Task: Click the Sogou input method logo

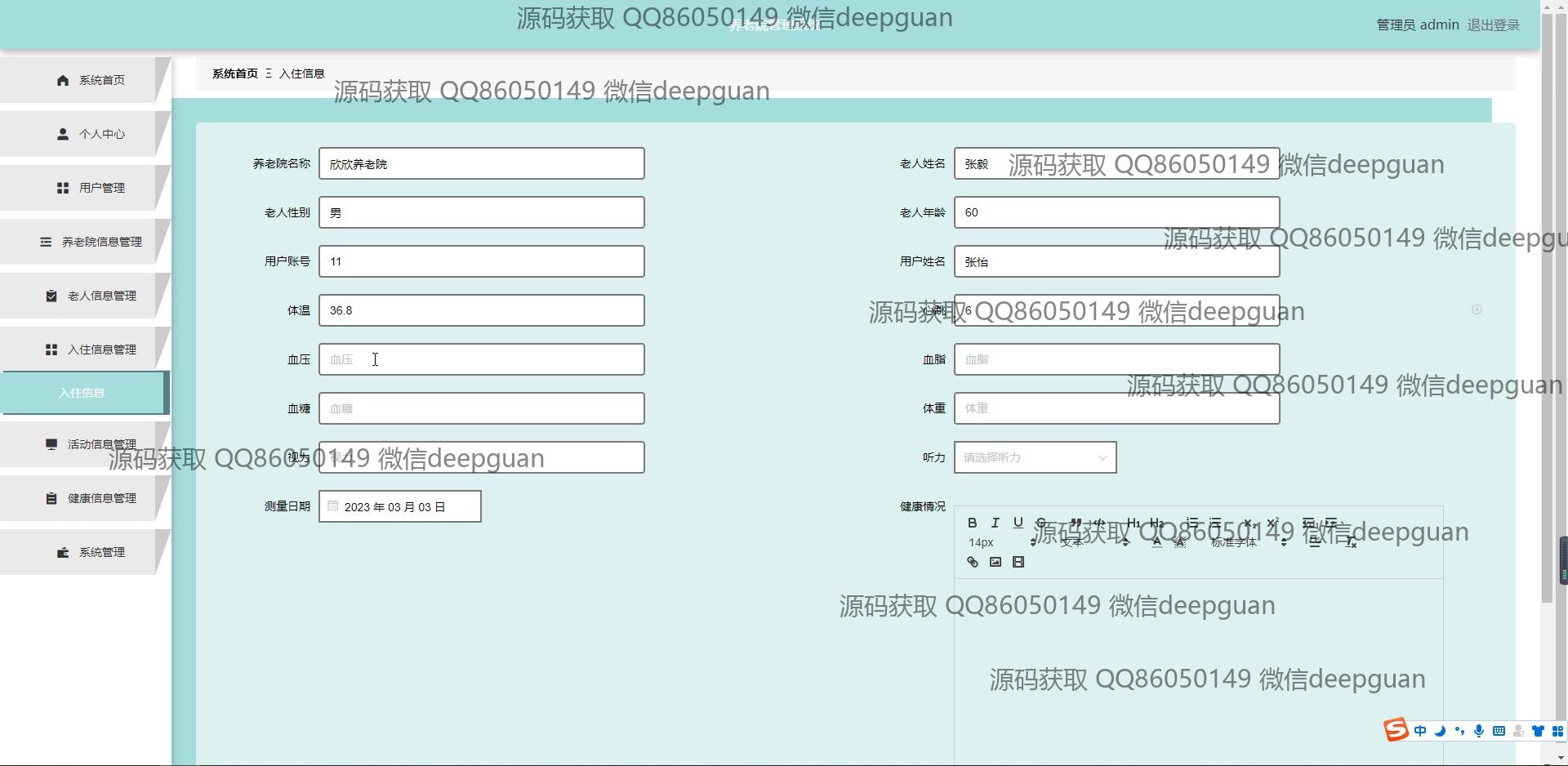Action: (1396, 730)
